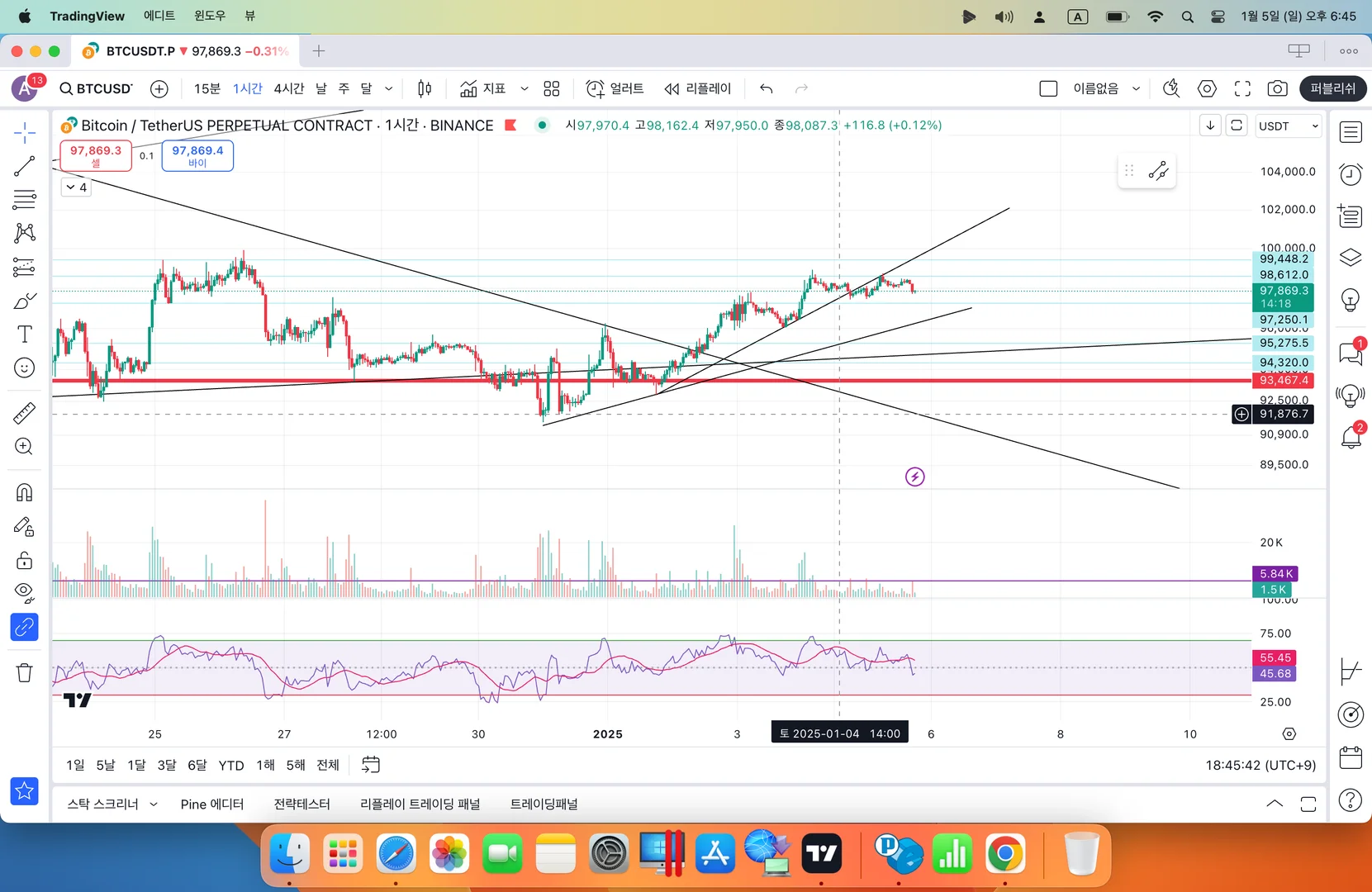Expand the timeframe interval dropdown

[389, 88]
